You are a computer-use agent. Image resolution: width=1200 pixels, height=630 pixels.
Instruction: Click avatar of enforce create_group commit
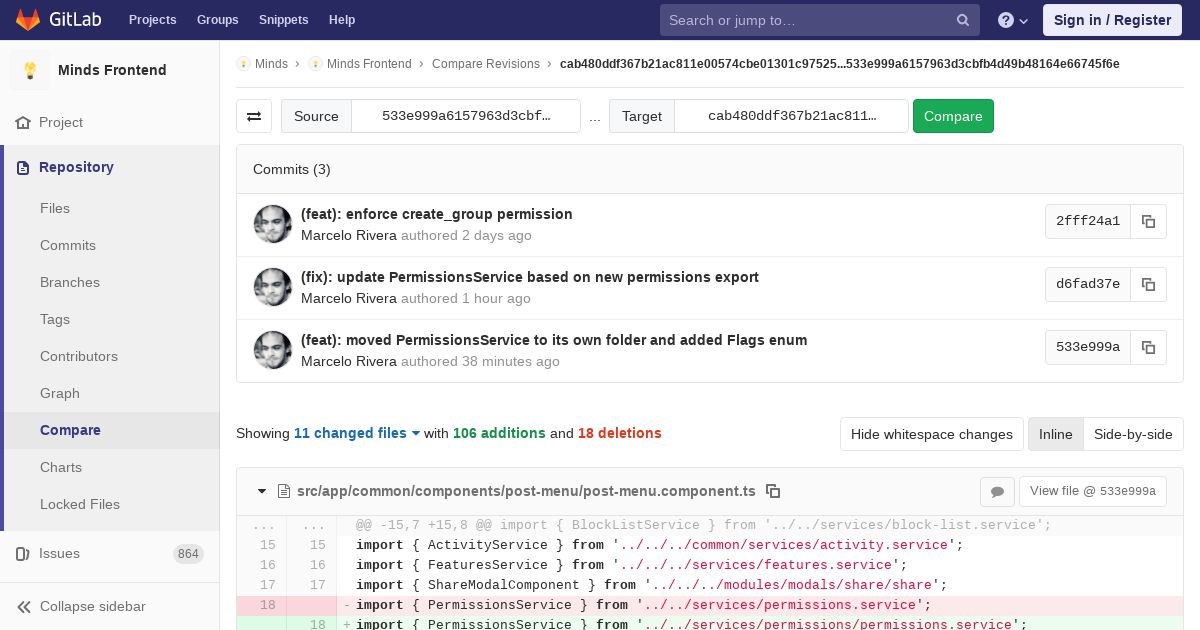click(273, 224)
